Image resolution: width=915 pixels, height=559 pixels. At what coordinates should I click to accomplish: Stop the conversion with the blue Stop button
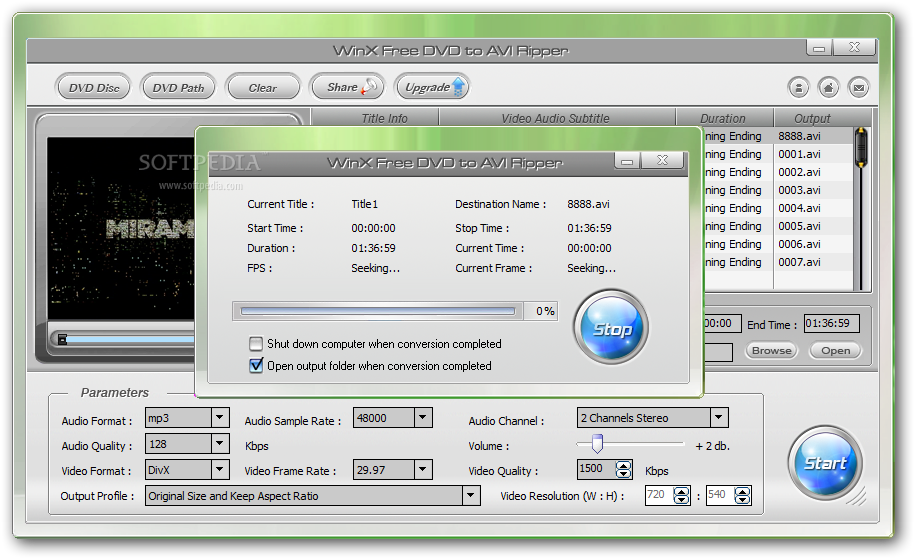tap(612, 328)
